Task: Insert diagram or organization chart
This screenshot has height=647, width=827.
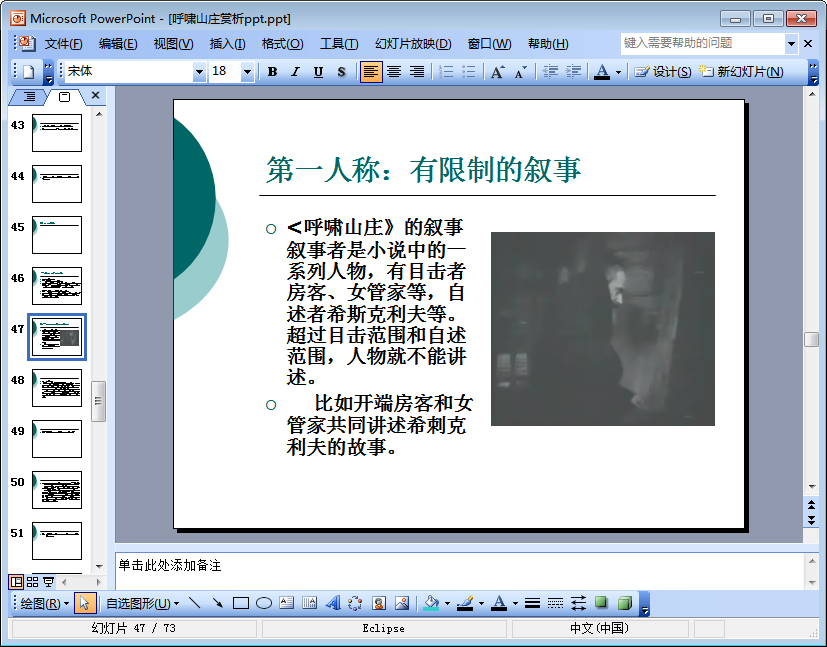Action: (355, 603)
